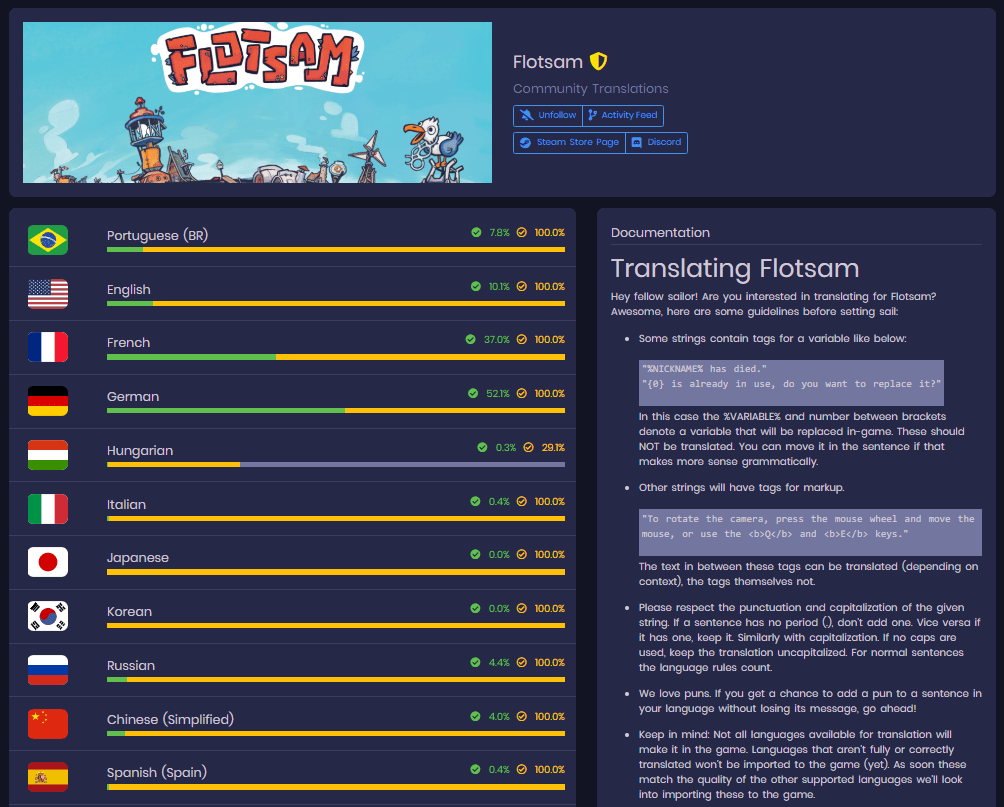Click yellow approved checkmark icon for English
1004x807 pixels.
(x=522, y=286)
